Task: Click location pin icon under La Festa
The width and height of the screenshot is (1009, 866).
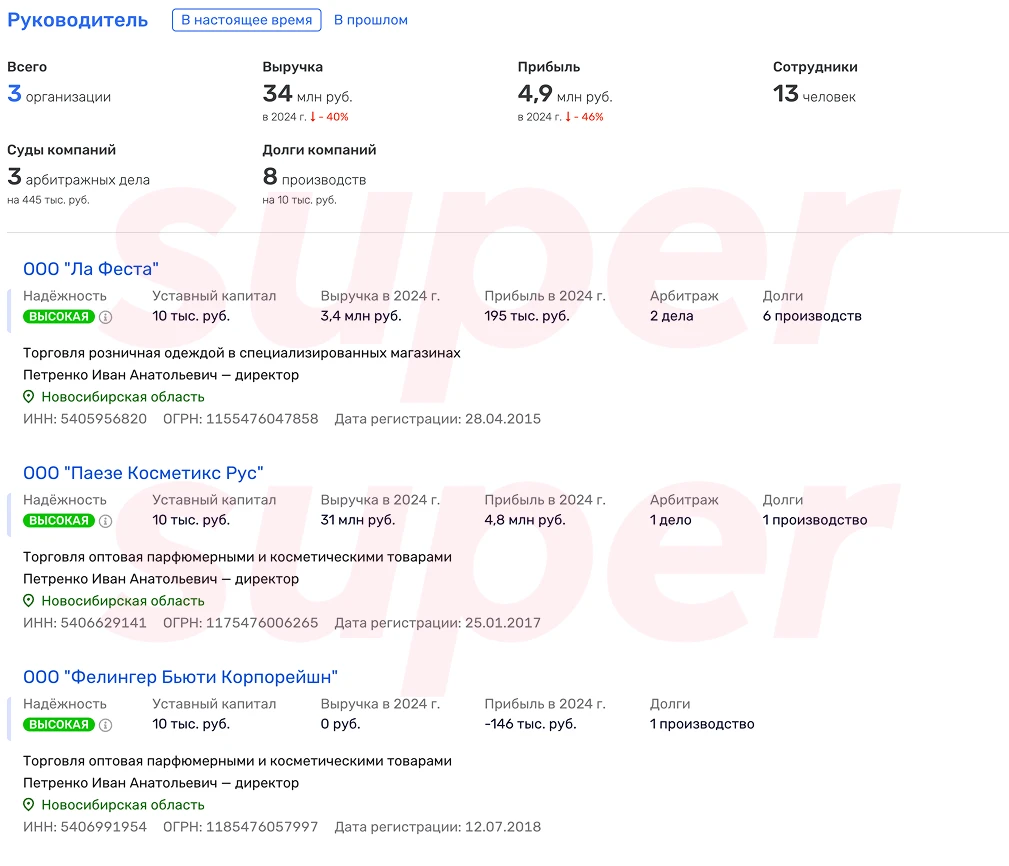Action: [29, 397]
